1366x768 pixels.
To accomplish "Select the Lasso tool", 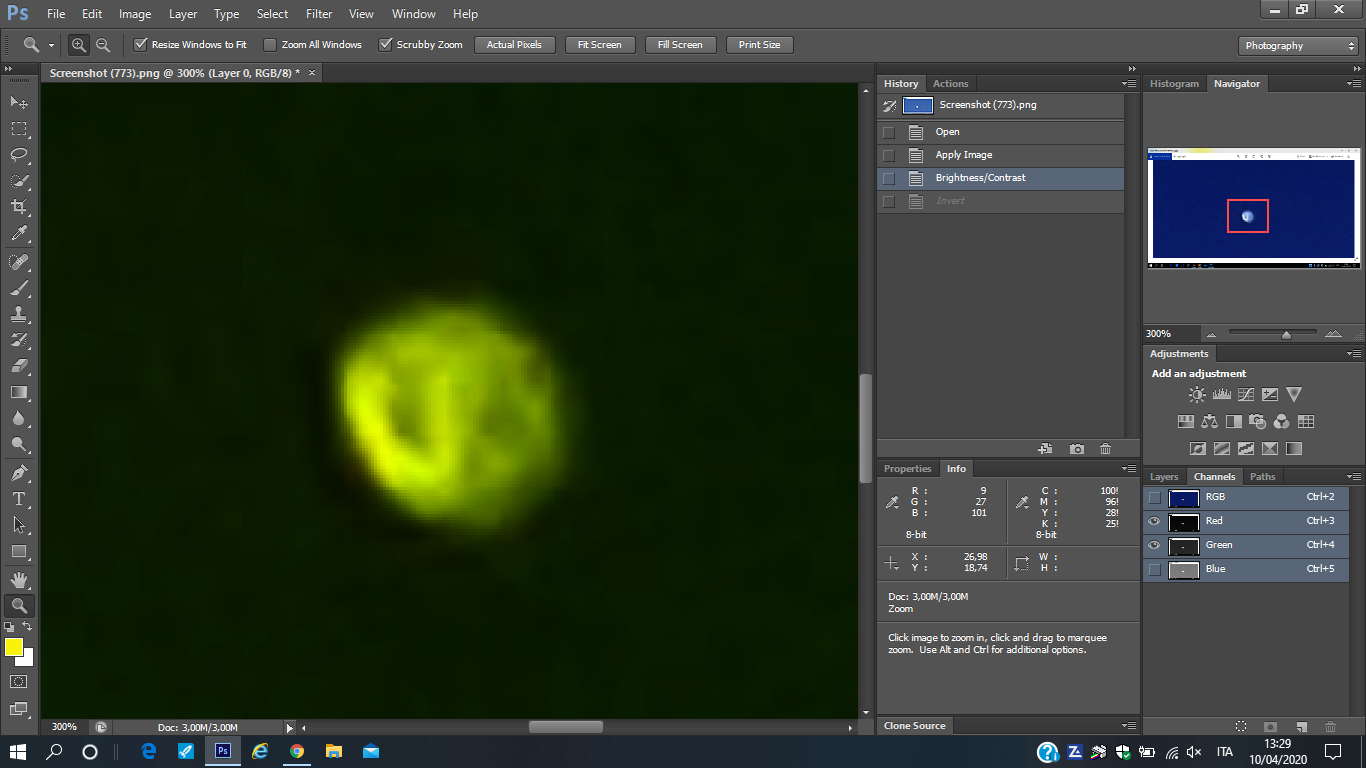I will [x=19, y=155].
